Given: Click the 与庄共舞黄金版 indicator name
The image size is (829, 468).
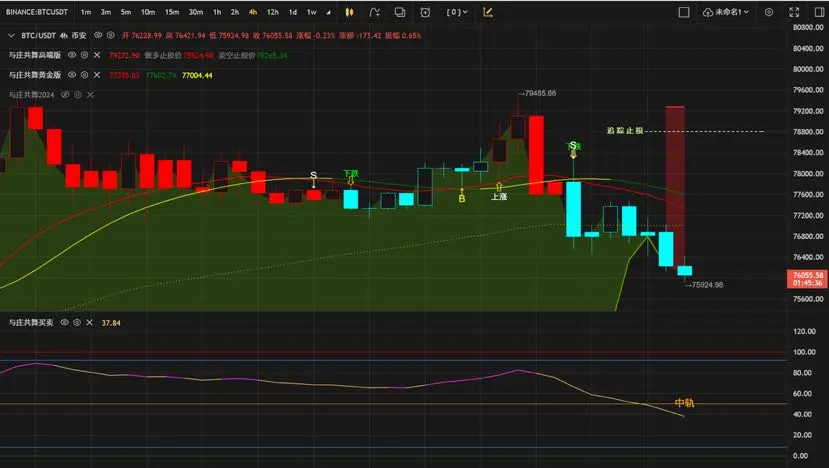Looking at the screenshot, I should click(35, 75).
